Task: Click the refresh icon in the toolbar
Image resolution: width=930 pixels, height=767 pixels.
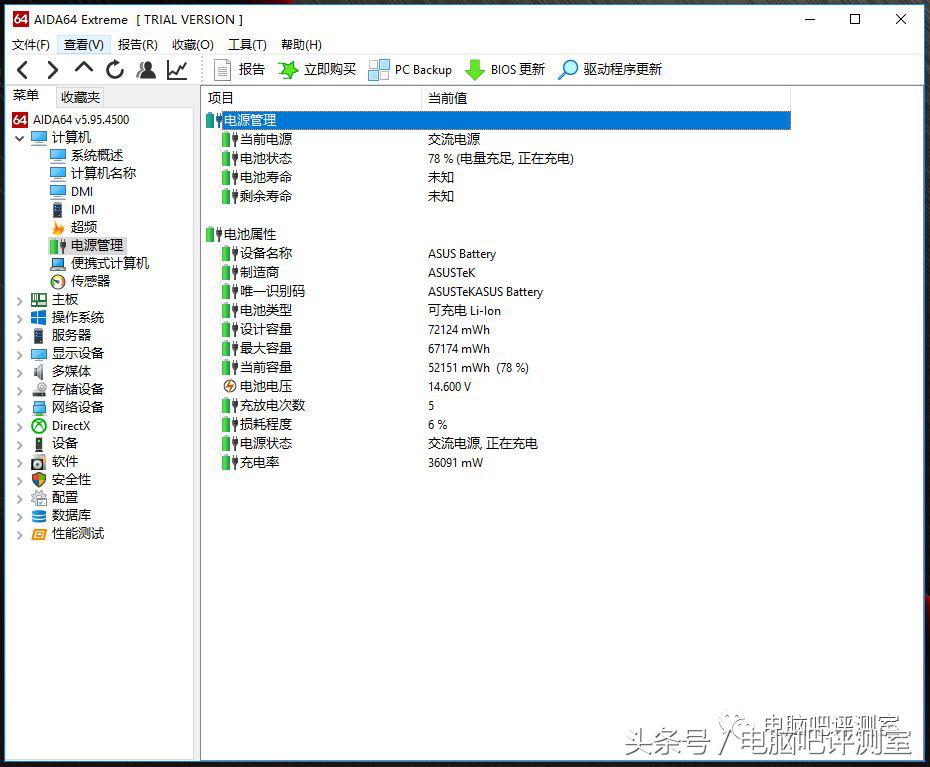Action: click(114, 69)
